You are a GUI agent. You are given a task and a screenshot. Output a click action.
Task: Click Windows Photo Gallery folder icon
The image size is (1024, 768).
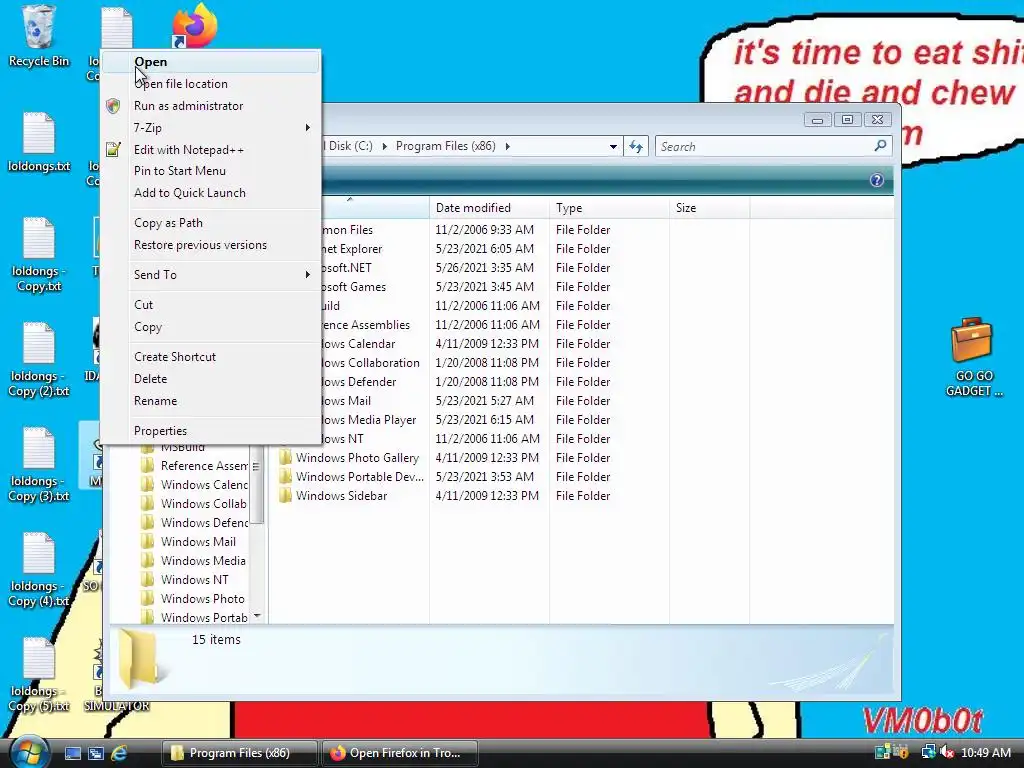point(285,458)
